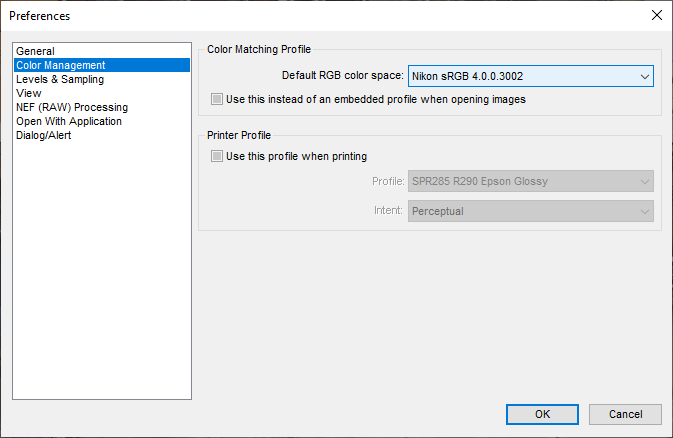Confirm preferences with OK button

(x=542, y=414)
